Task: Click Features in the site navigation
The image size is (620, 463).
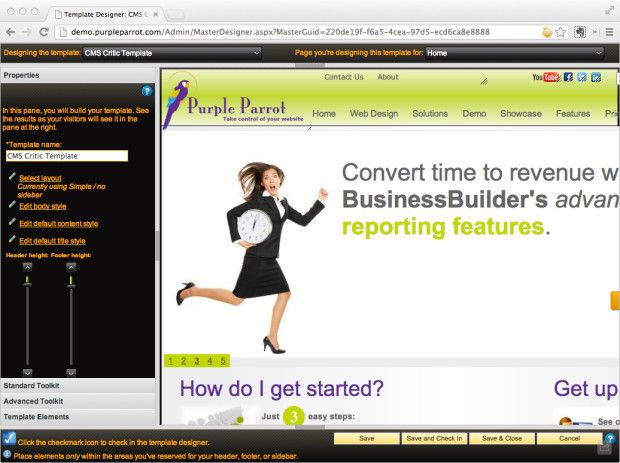Action: [x=573, y=113]
